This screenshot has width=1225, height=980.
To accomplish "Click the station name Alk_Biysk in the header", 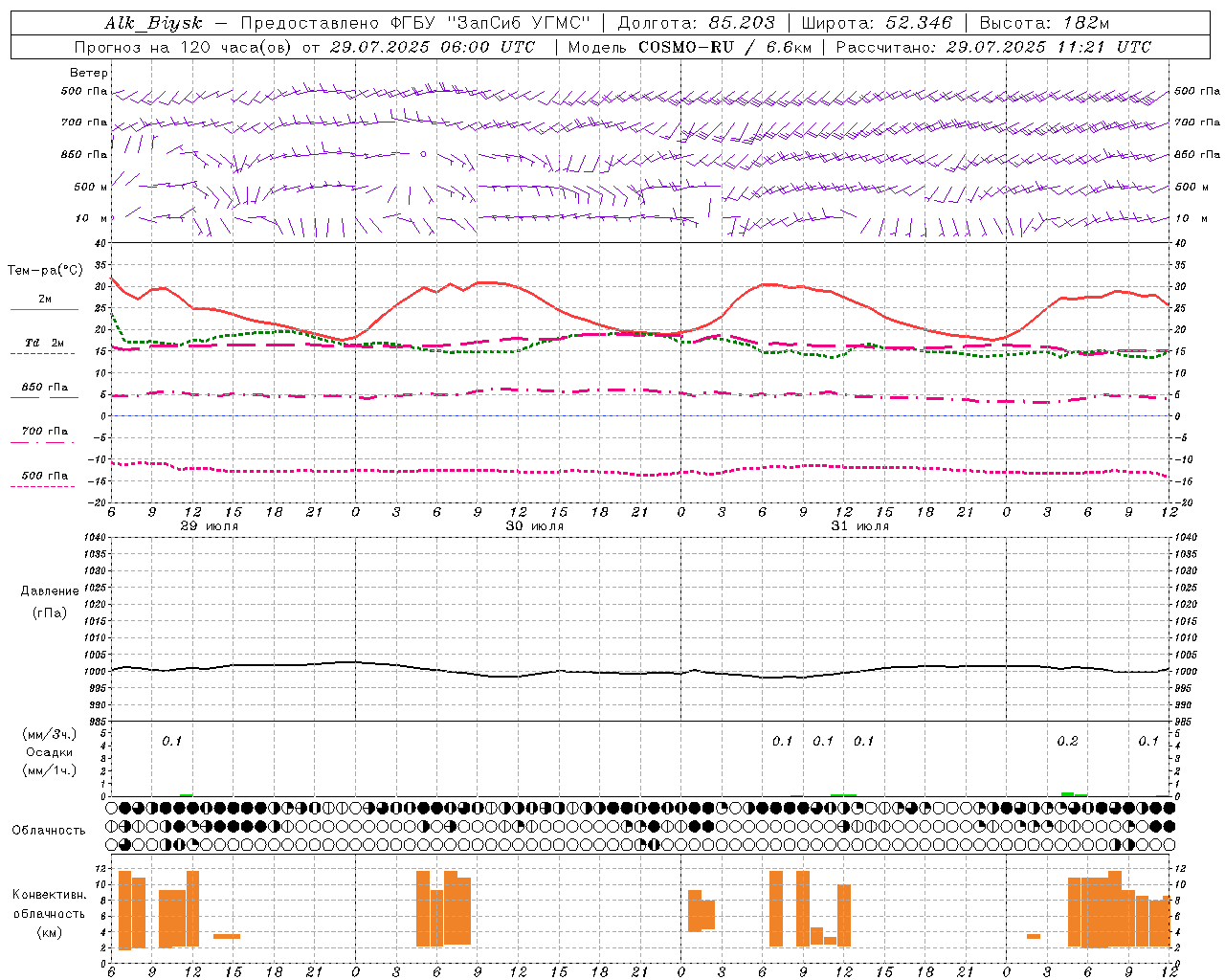I will [153, 23].
